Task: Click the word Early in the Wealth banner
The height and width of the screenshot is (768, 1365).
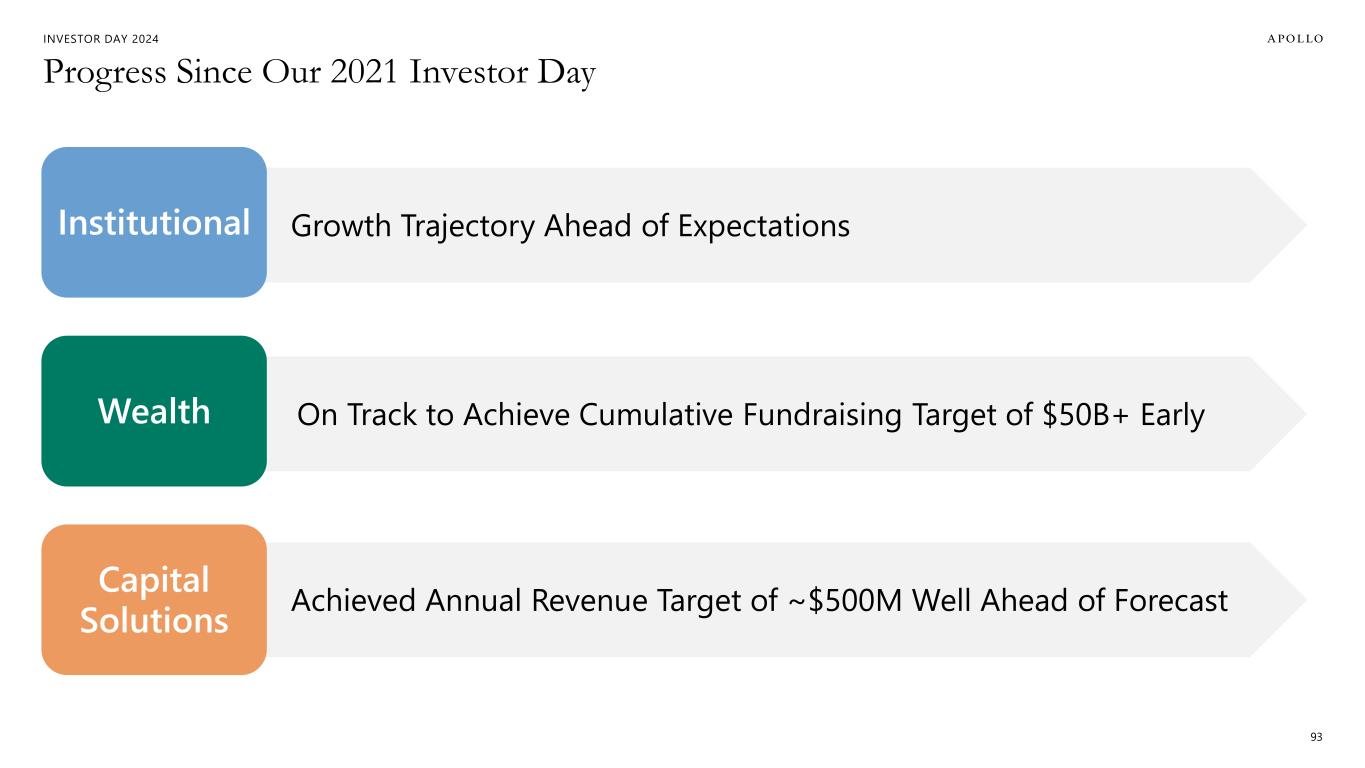Action: tap(1171, 415)
